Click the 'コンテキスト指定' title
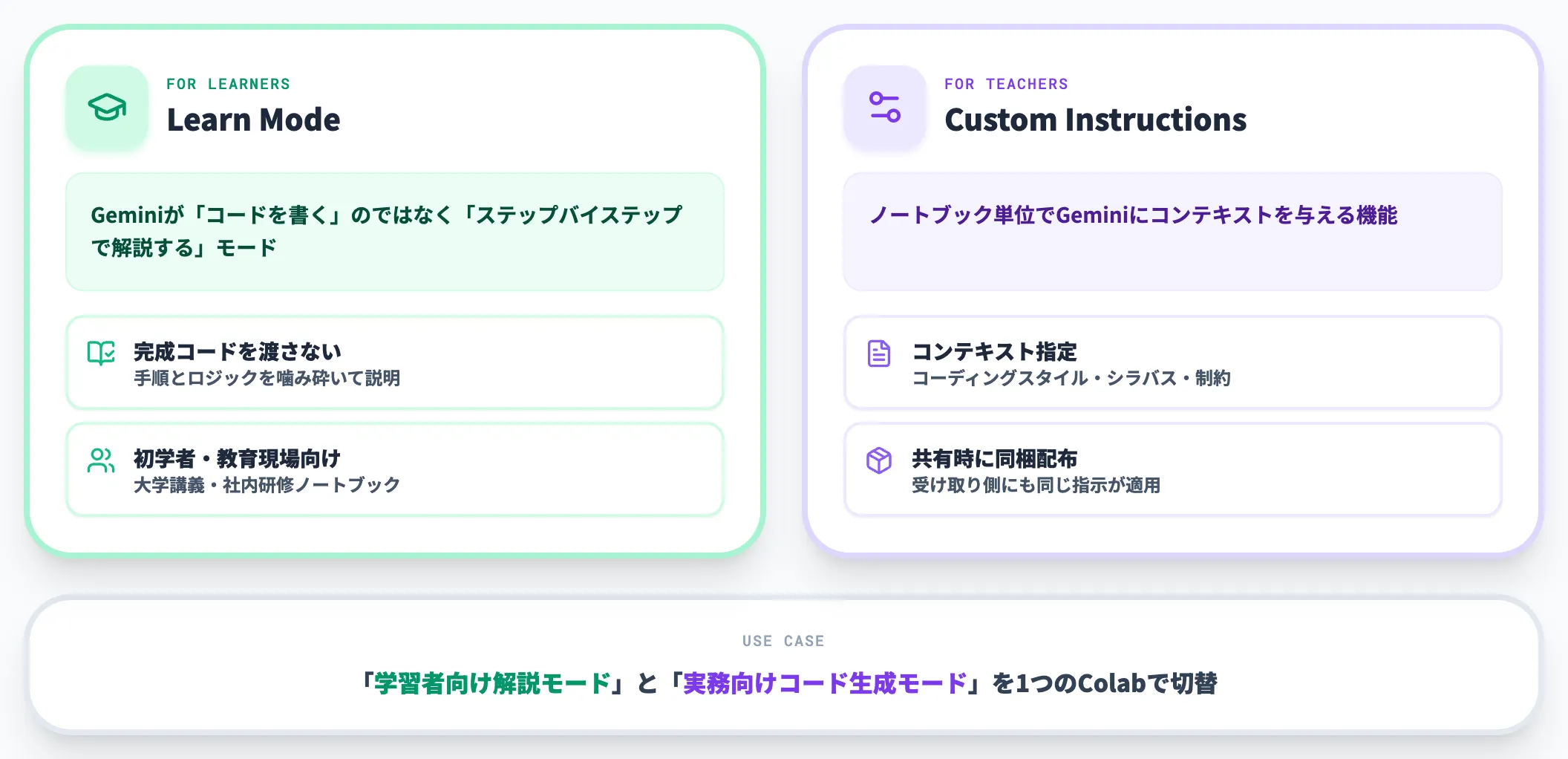 click(x=994, y=351)
